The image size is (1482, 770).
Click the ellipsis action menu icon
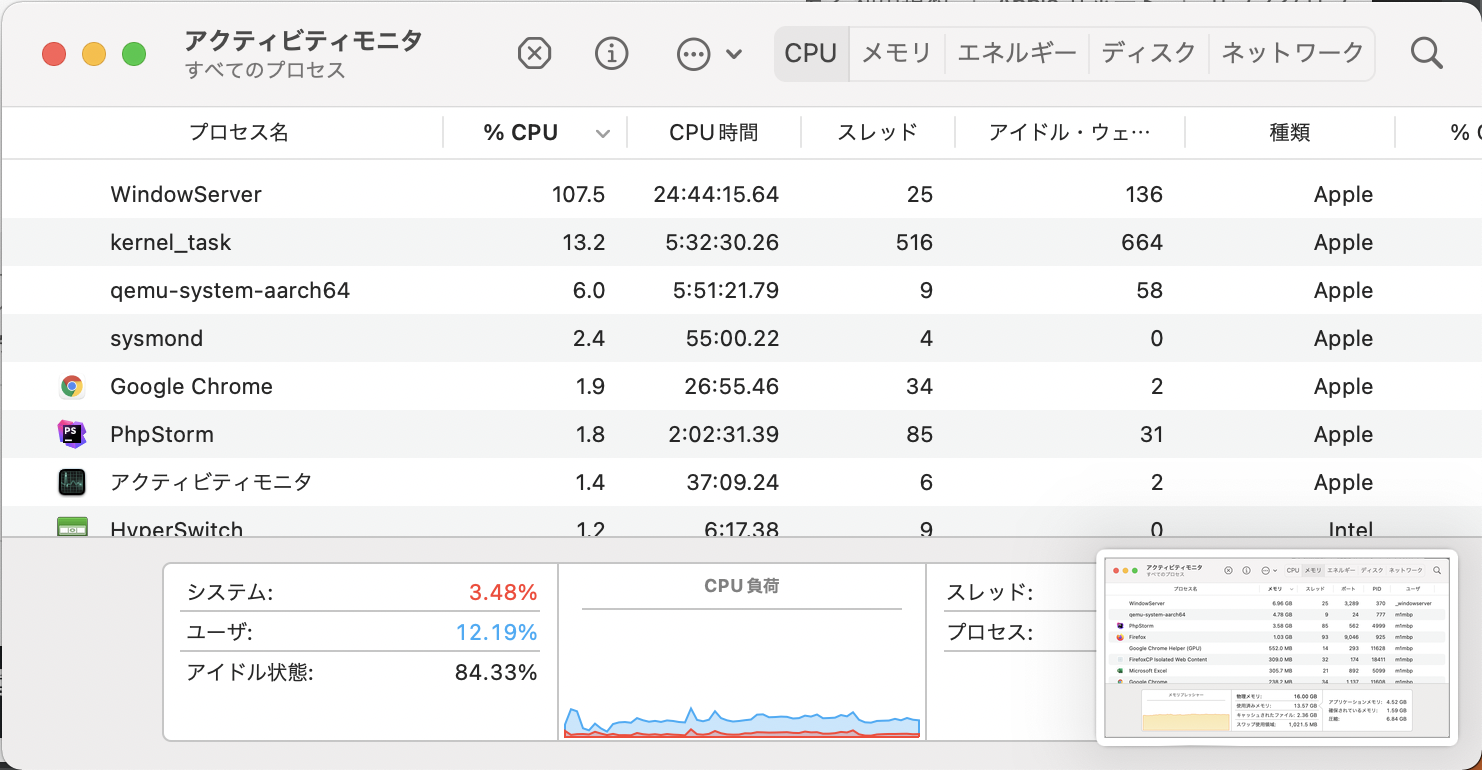point(693,53)
